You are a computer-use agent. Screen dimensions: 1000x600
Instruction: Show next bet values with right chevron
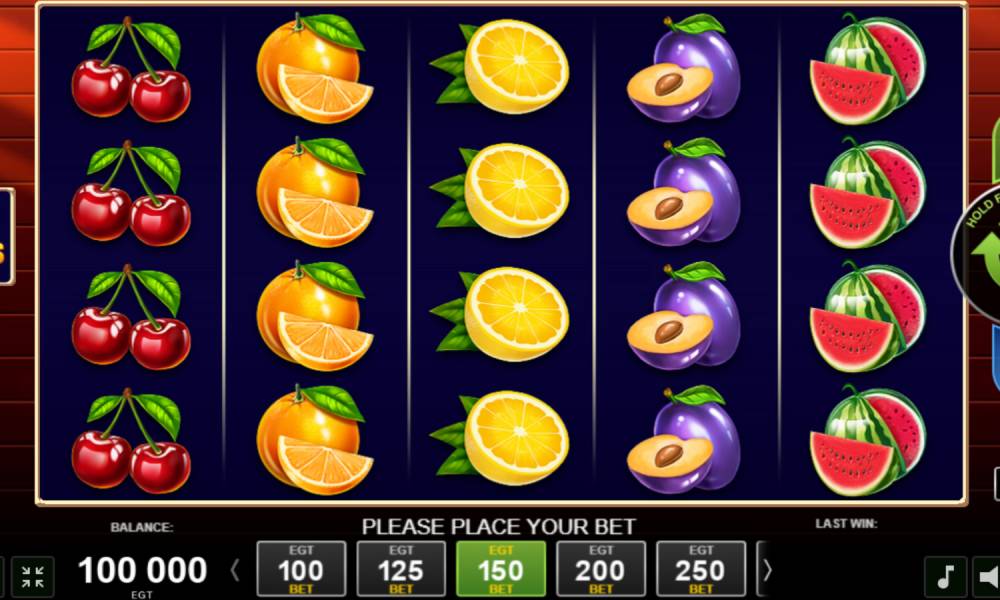point(767,570)
